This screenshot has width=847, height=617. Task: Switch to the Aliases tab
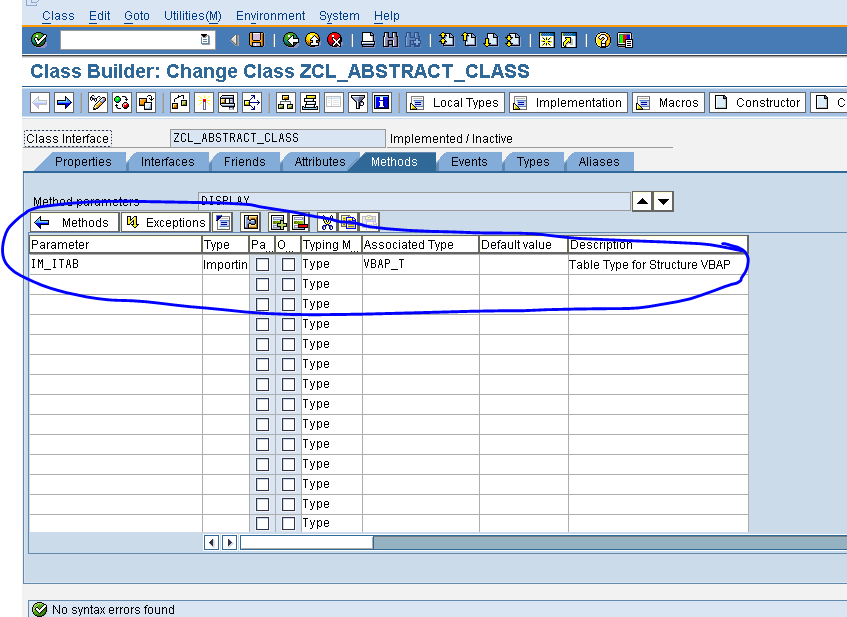599,162
